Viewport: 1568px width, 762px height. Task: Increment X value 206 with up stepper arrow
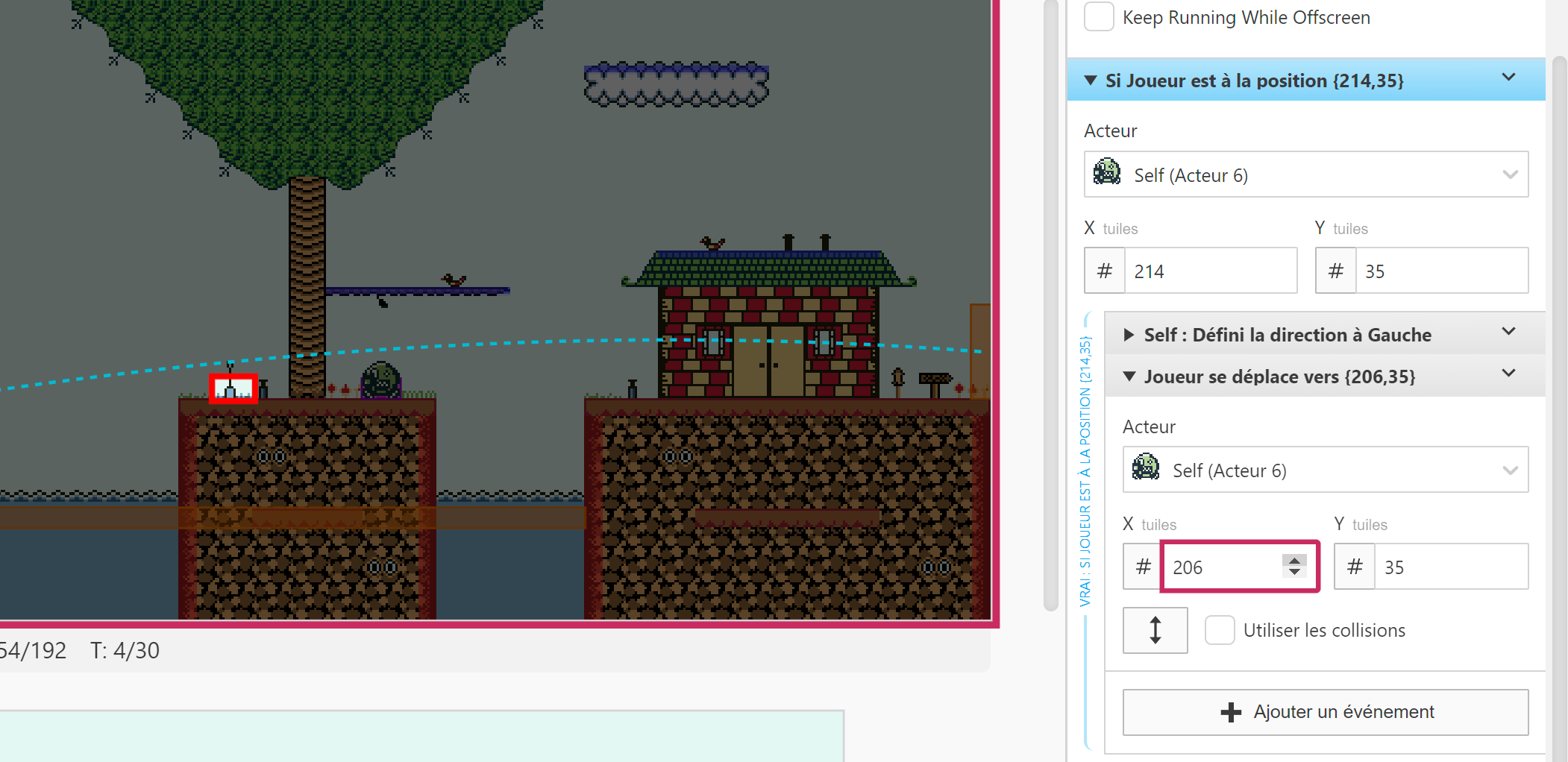coord(1294,560)
